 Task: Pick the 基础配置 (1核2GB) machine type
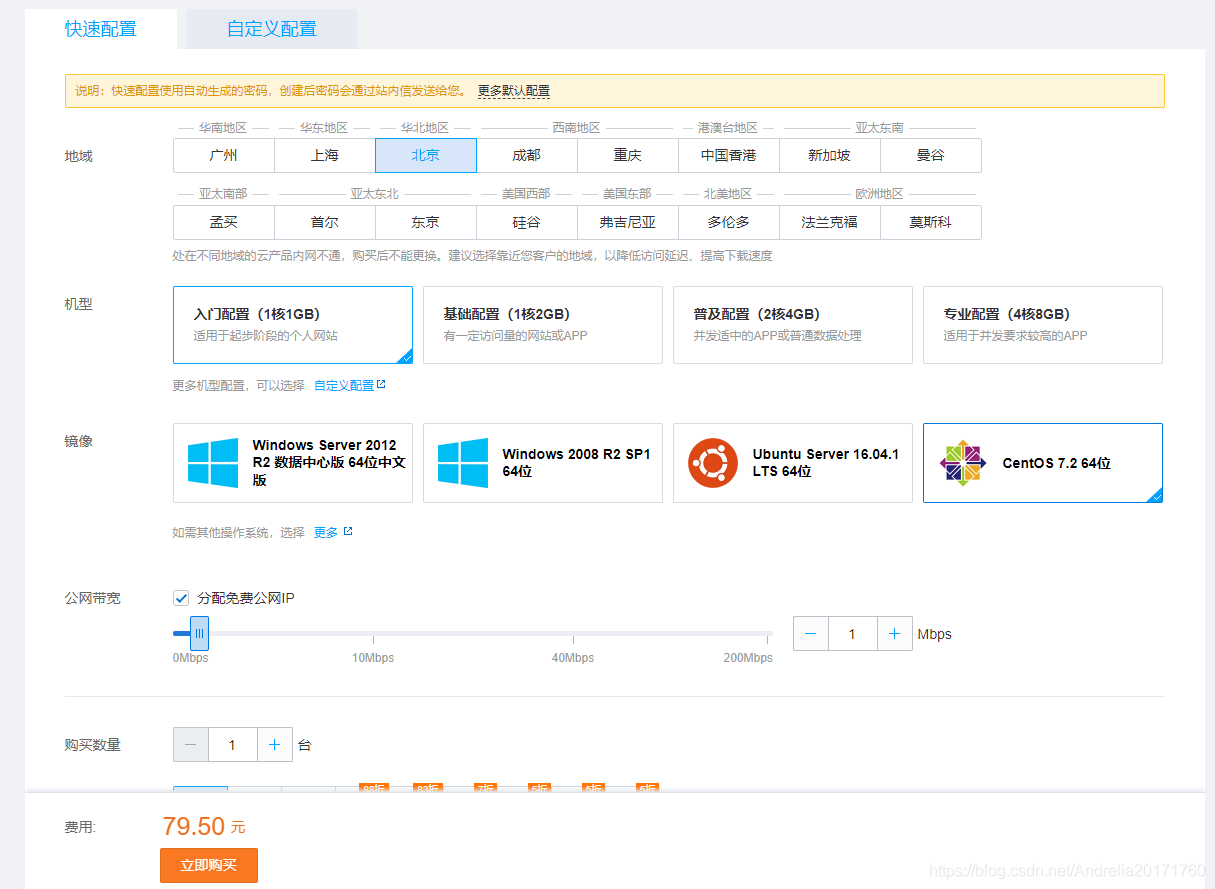pos(543,325)
